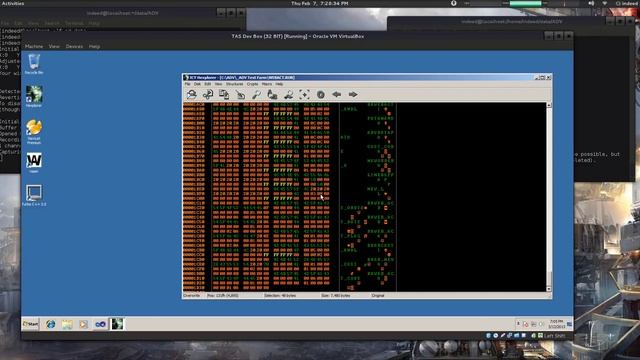This screenshot has height=360, width=640.
Task: Click the Windows Start button
Action: (31, 324)
